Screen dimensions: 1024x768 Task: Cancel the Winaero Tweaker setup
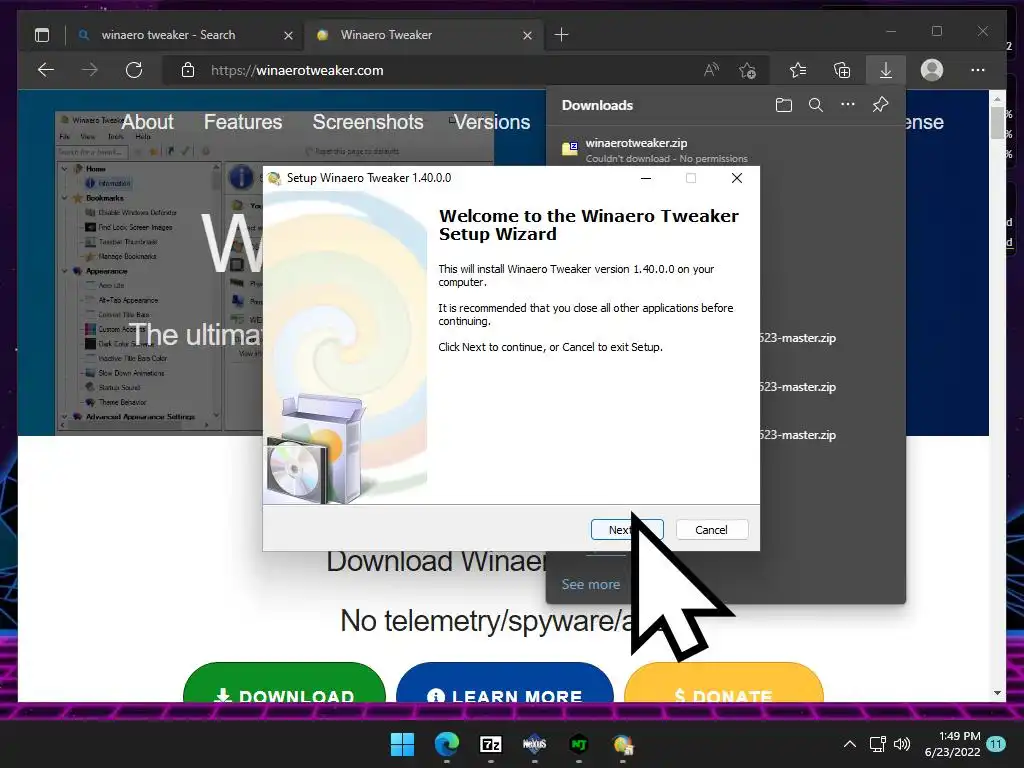pyautogui.click(x=712, y=530)
